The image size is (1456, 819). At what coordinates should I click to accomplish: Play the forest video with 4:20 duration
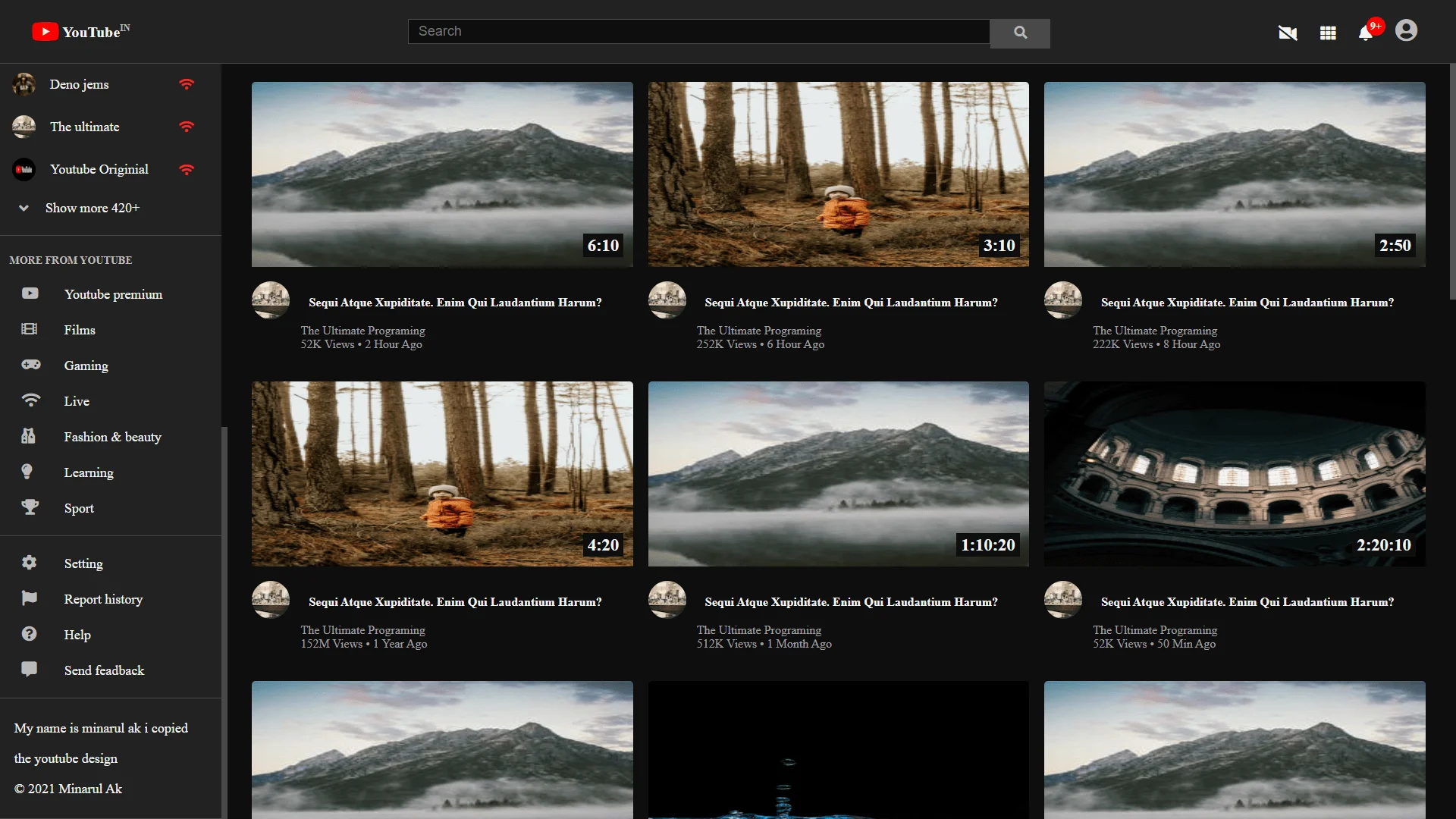442,474
